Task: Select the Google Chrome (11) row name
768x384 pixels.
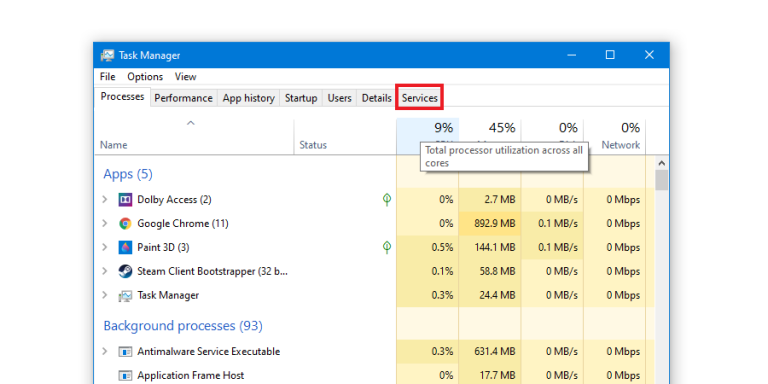Action: pyautogui.click(x=183, y=223)
